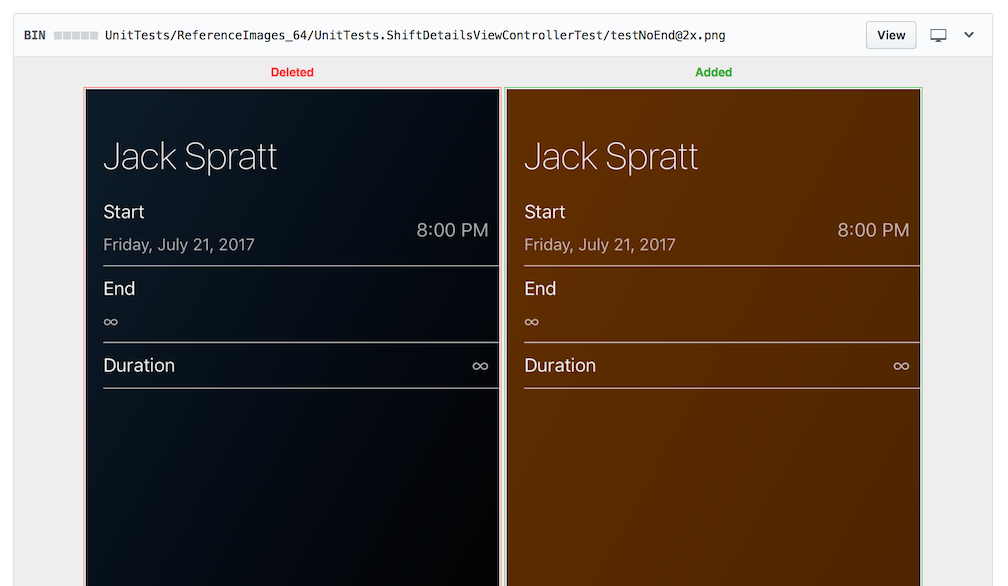This screenshot has width=1008, height=586.
Task: Click Jack Spratt title in added image
Action: click(x=611, y=157)
